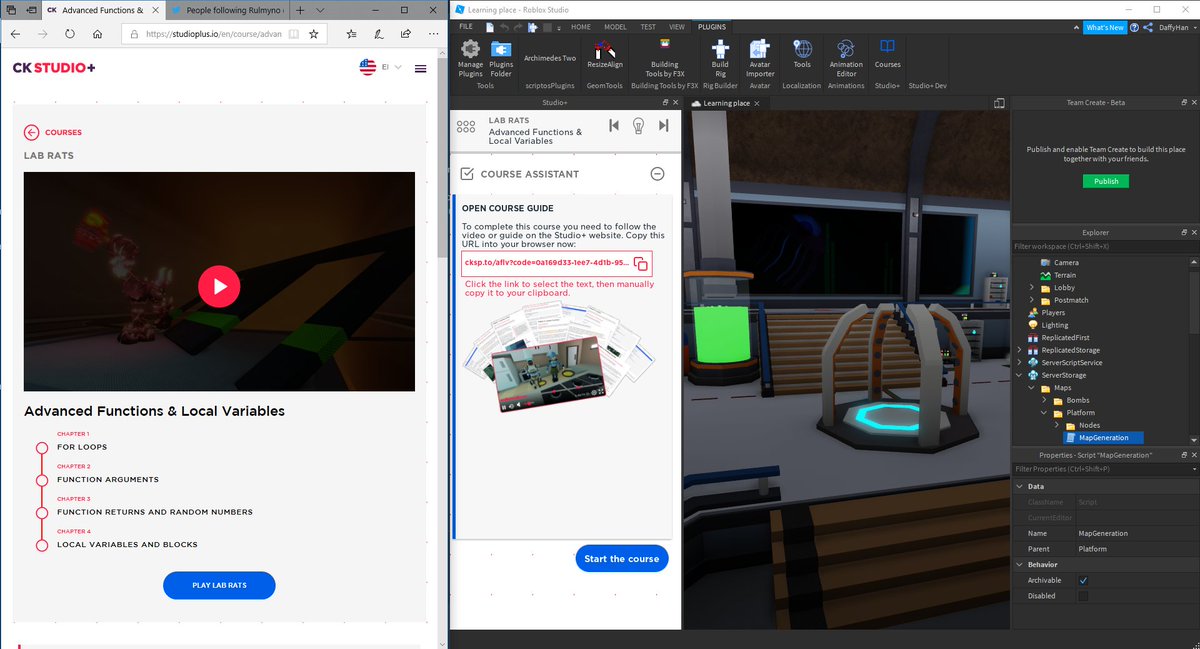This screenshot has height=649, width=1200.
Task: Click the lightbulb hint icon
Action: [x=638, y=126]
